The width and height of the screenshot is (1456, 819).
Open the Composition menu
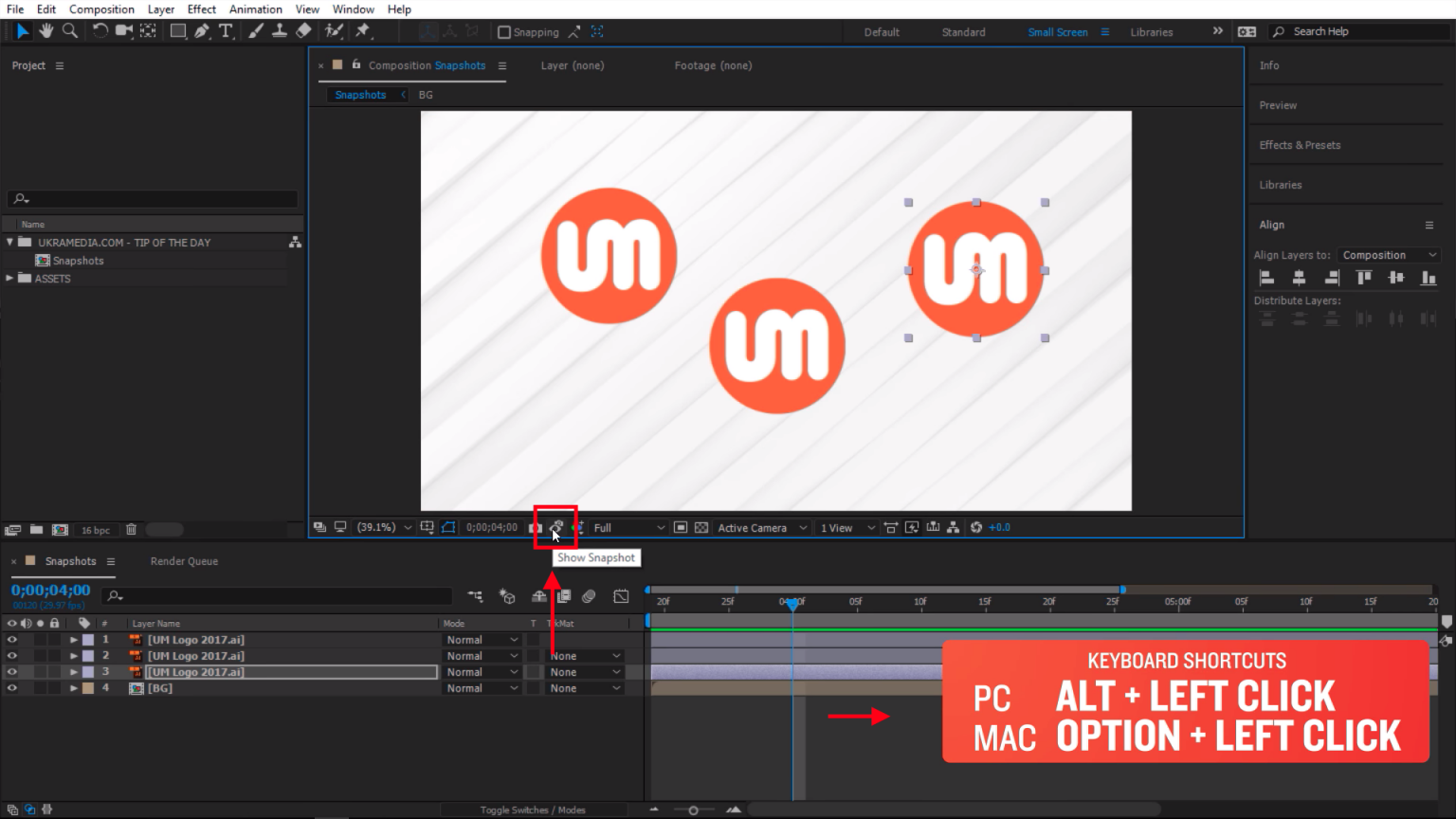[101, 9]
